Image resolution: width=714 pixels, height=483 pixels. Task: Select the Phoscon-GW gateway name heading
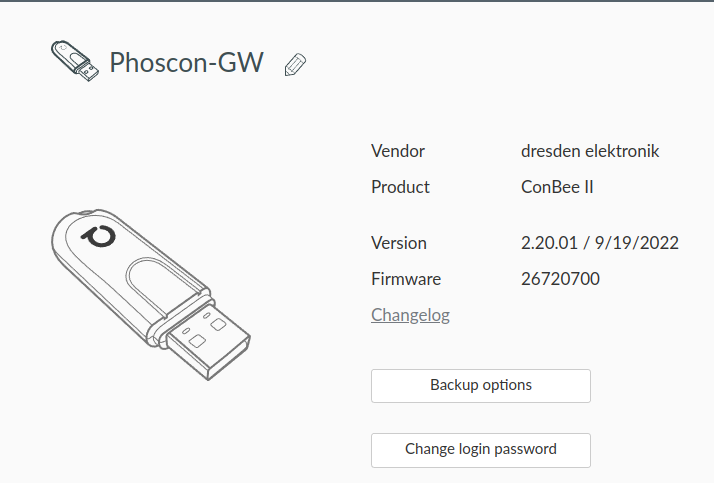[x=186, y=64]
